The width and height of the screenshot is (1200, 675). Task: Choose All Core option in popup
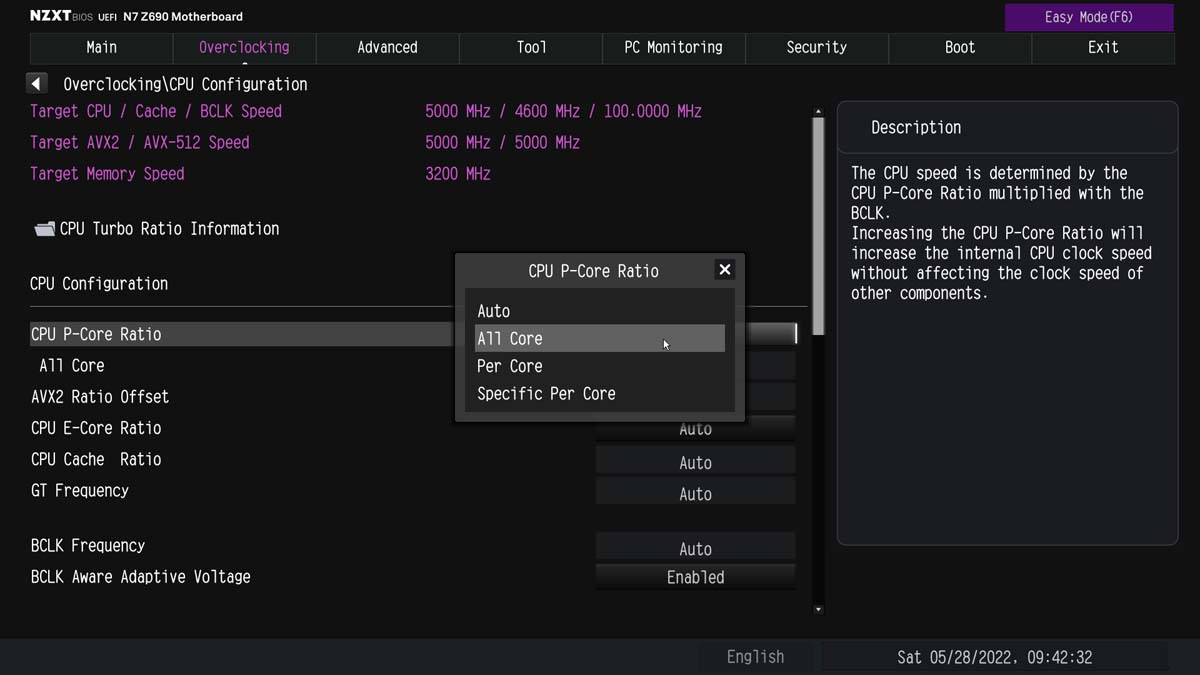click(x=600, y=338)
